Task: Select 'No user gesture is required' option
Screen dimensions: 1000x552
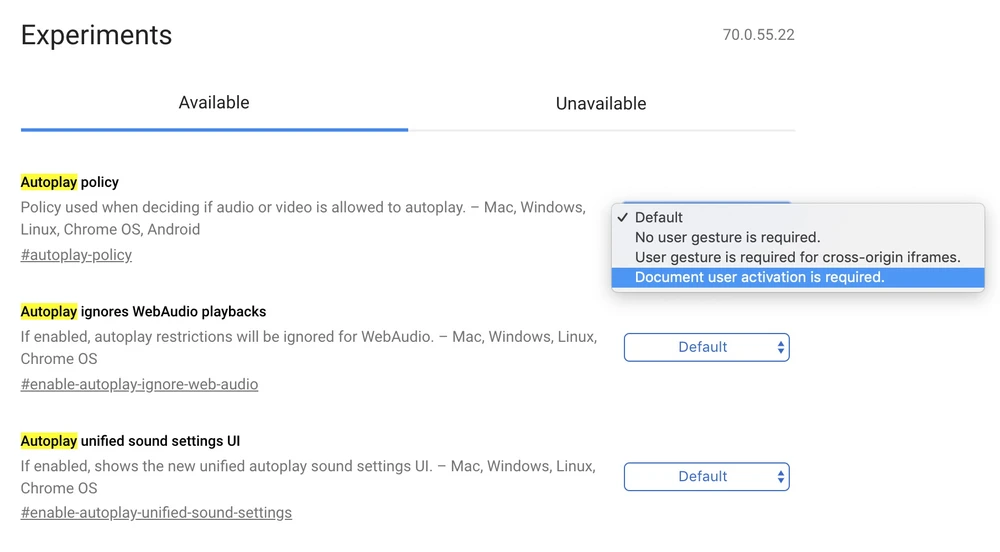Action: [x=727, y=237]
